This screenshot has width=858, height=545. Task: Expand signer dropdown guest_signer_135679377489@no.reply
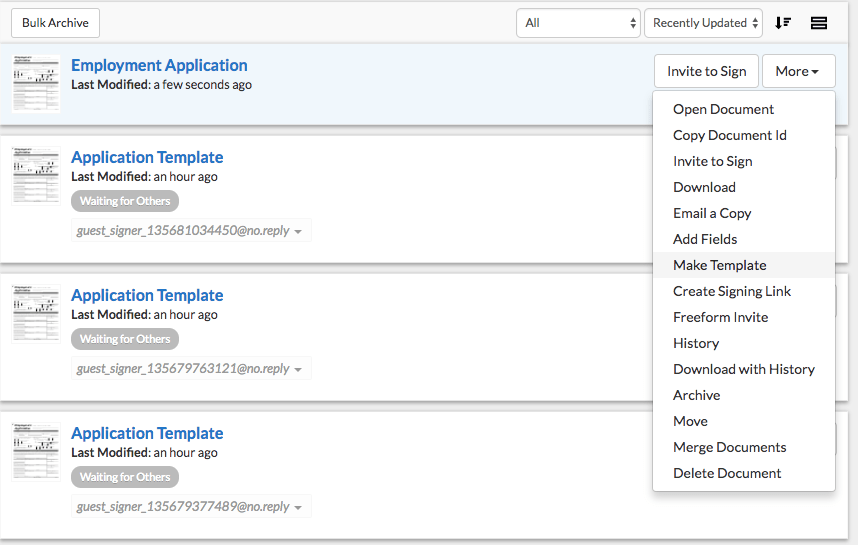click(x=191, y=506)
